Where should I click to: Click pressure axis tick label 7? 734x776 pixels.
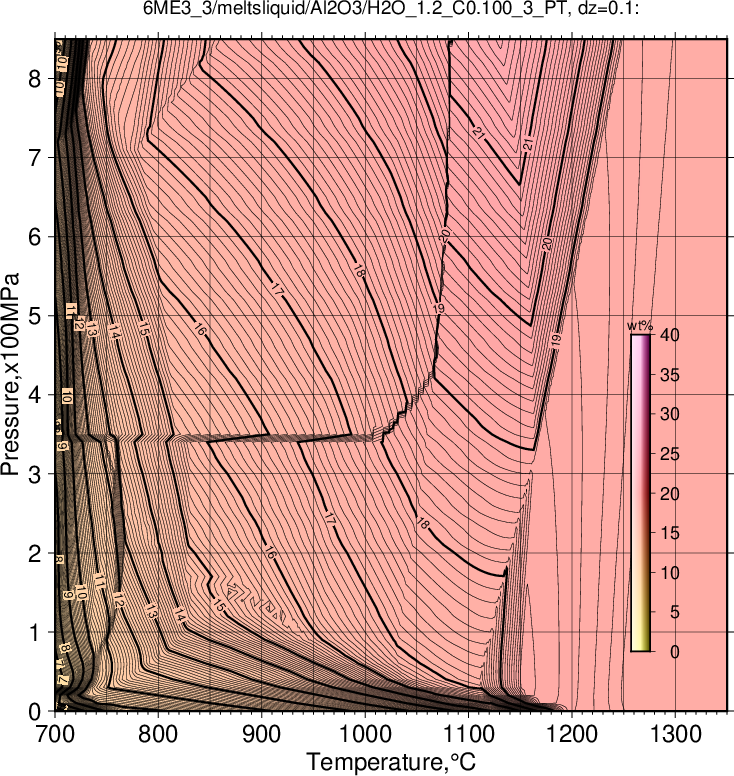point(35,157)
